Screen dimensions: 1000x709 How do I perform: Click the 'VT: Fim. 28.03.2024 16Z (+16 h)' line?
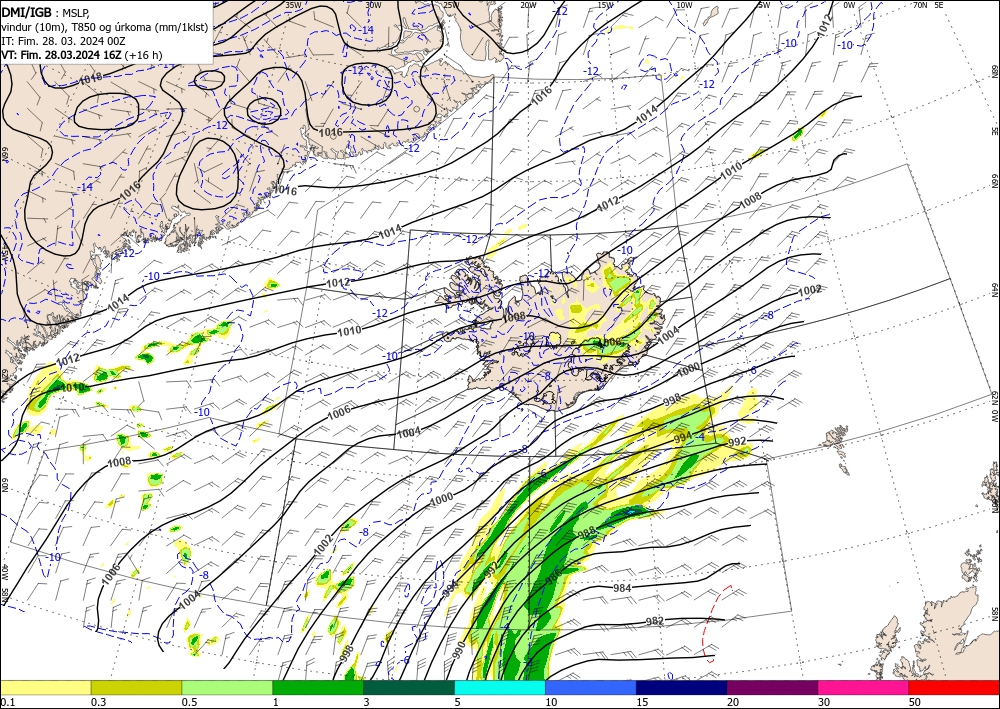[x=82, y=55]
